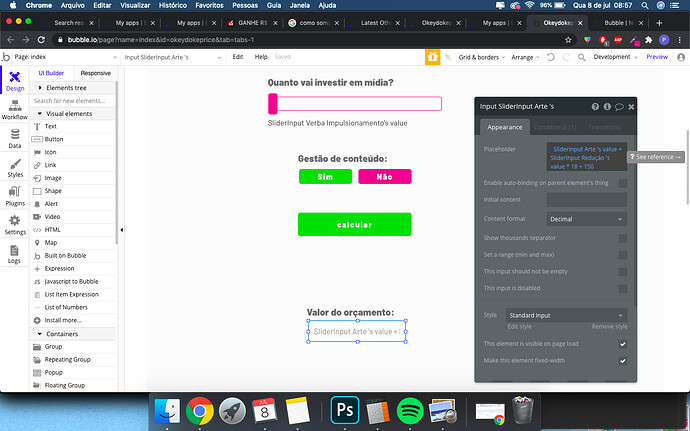Toggle 'Show thousands separator' checkbox
Viewport: 690px width, 431px height.
pos(622,238)
